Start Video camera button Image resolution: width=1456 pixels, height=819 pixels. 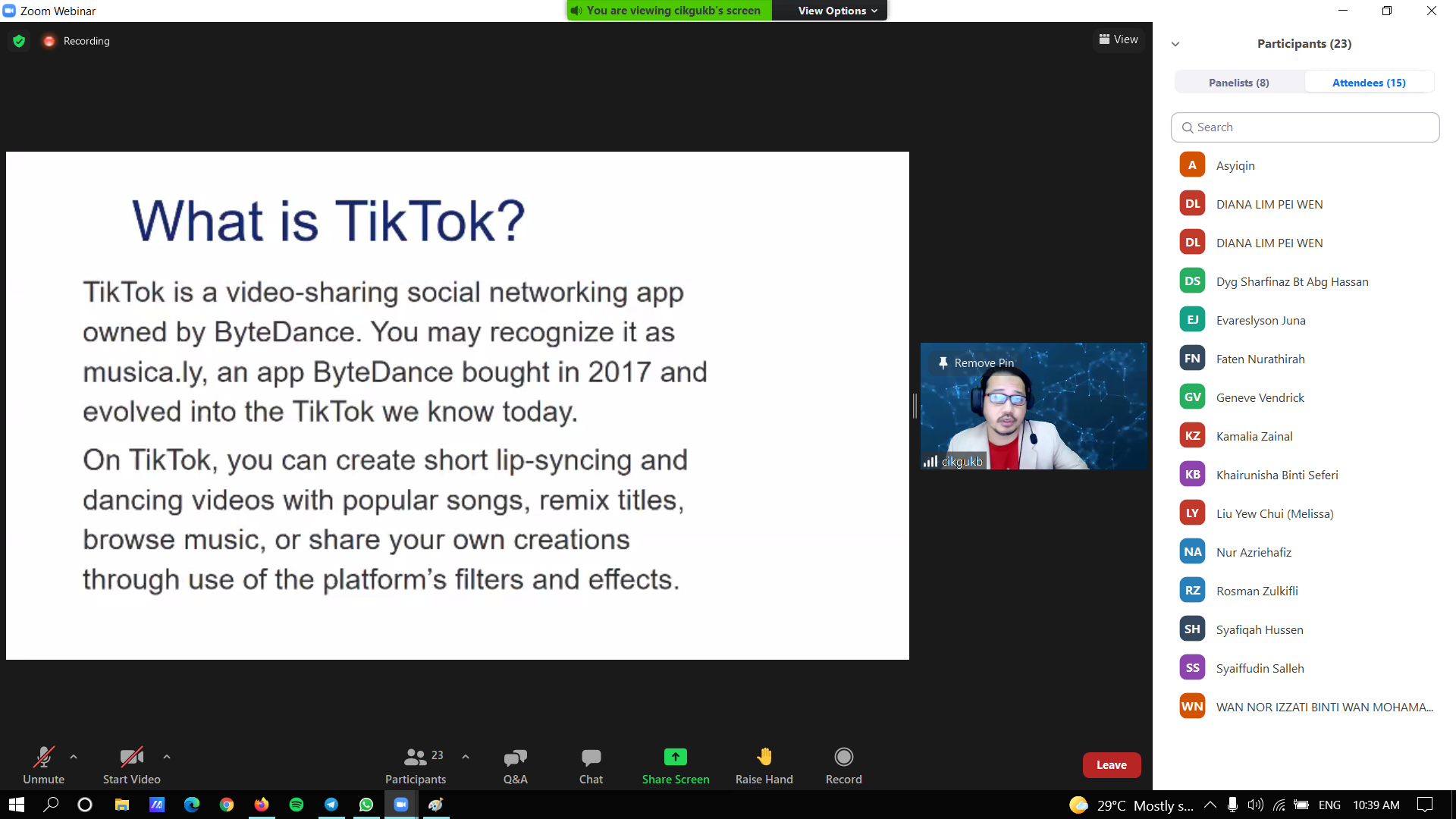pos(131,765)
